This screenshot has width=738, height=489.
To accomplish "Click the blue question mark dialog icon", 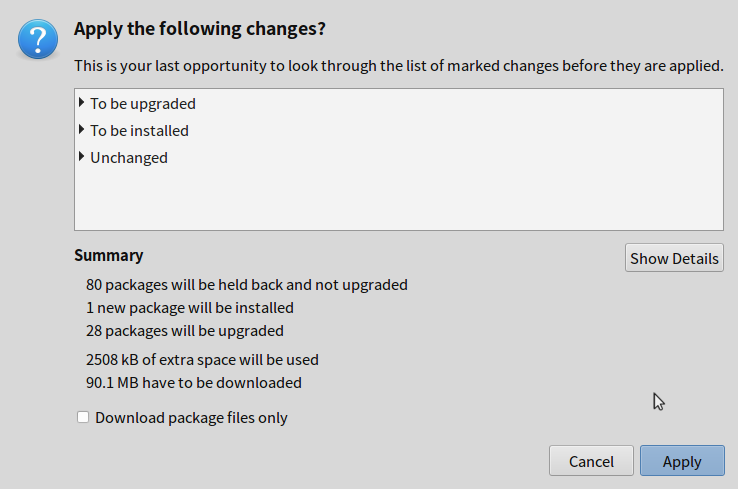I will pos(38,39).
